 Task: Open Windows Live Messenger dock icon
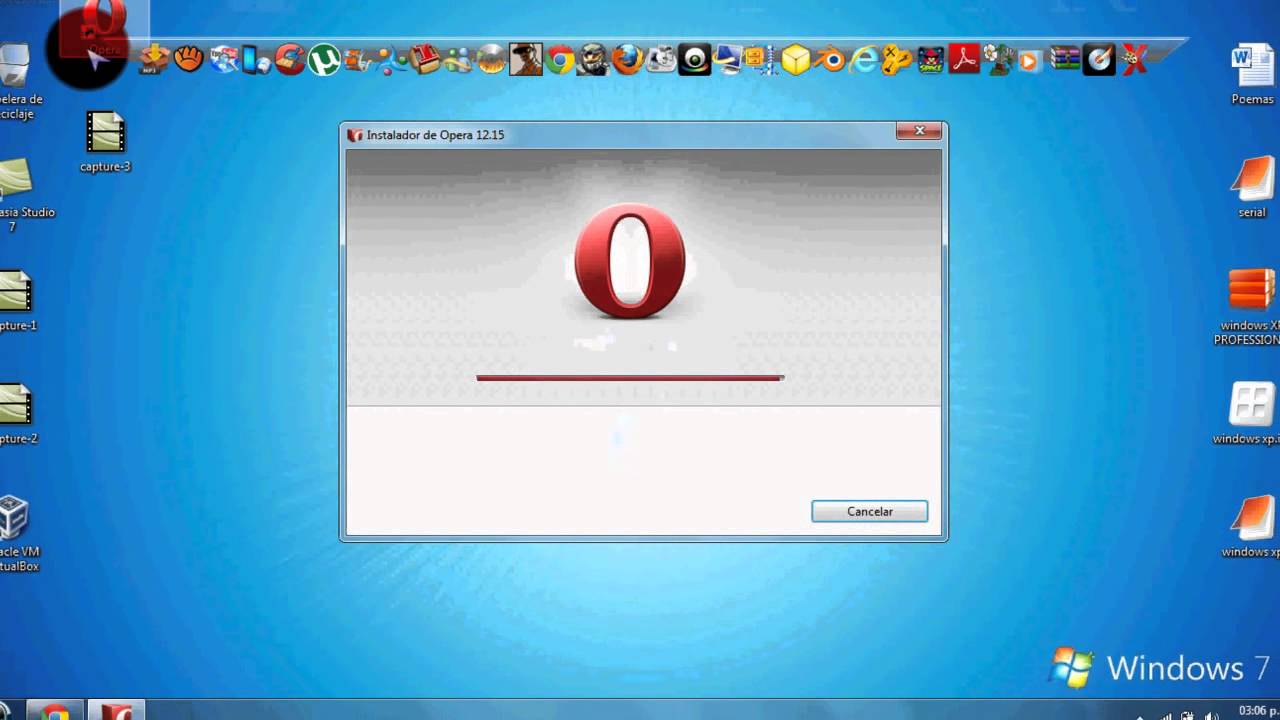pyautogui.click(x=459, y=60)
